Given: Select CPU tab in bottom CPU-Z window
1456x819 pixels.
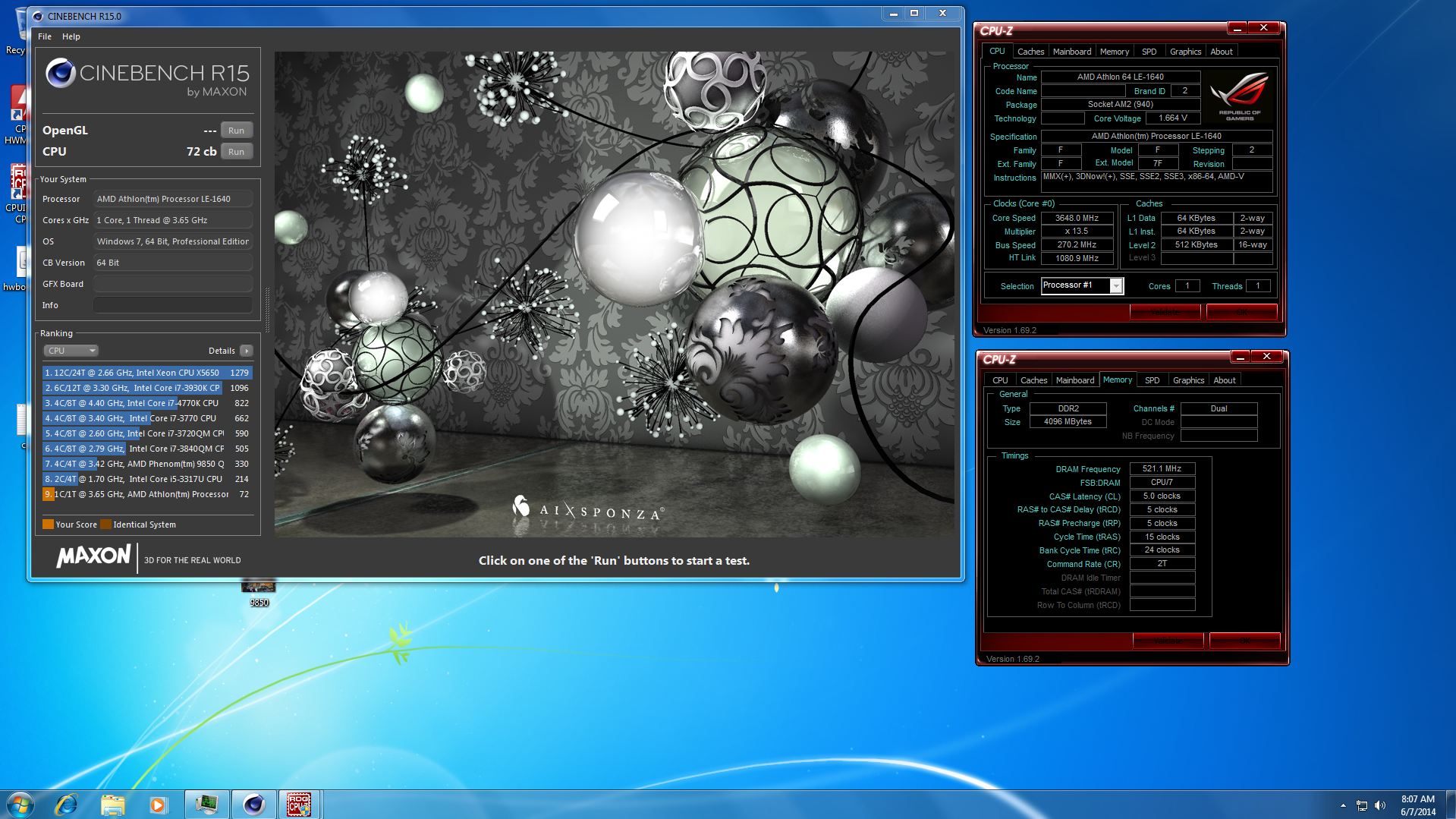Looking at the screenshot, I should pos(1000,380).
